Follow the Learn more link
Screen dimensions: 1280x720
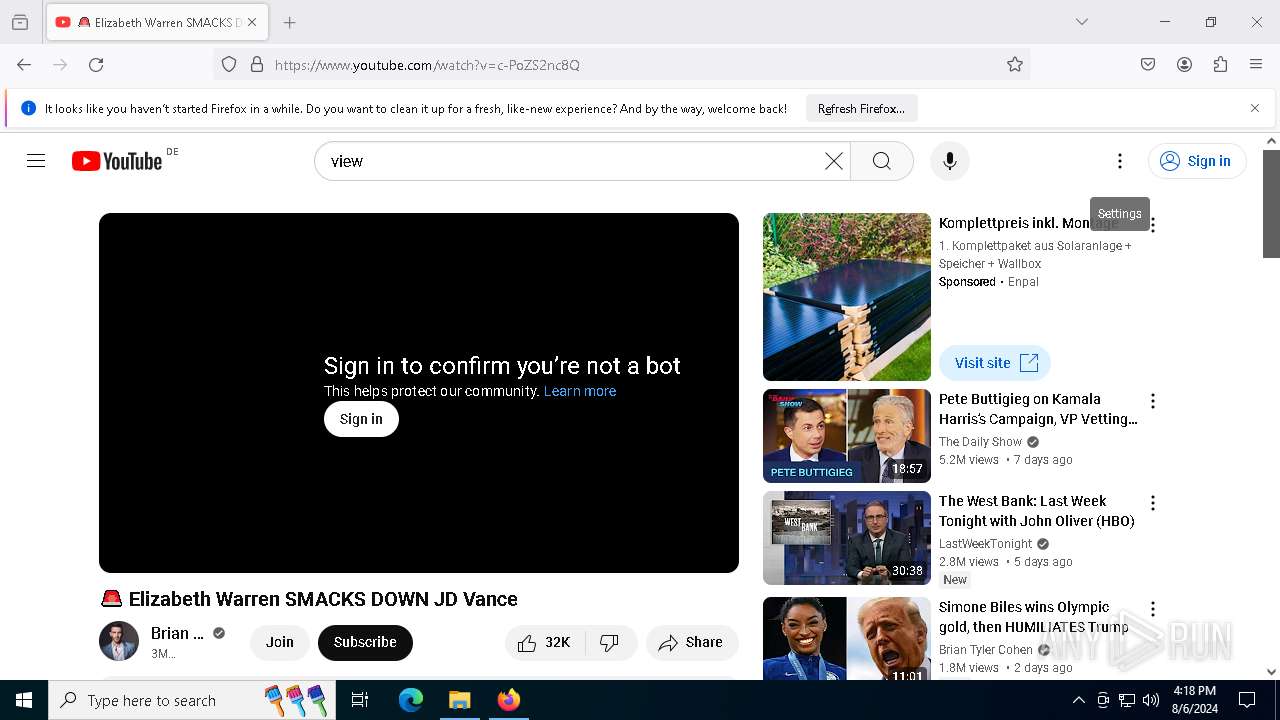580,391
